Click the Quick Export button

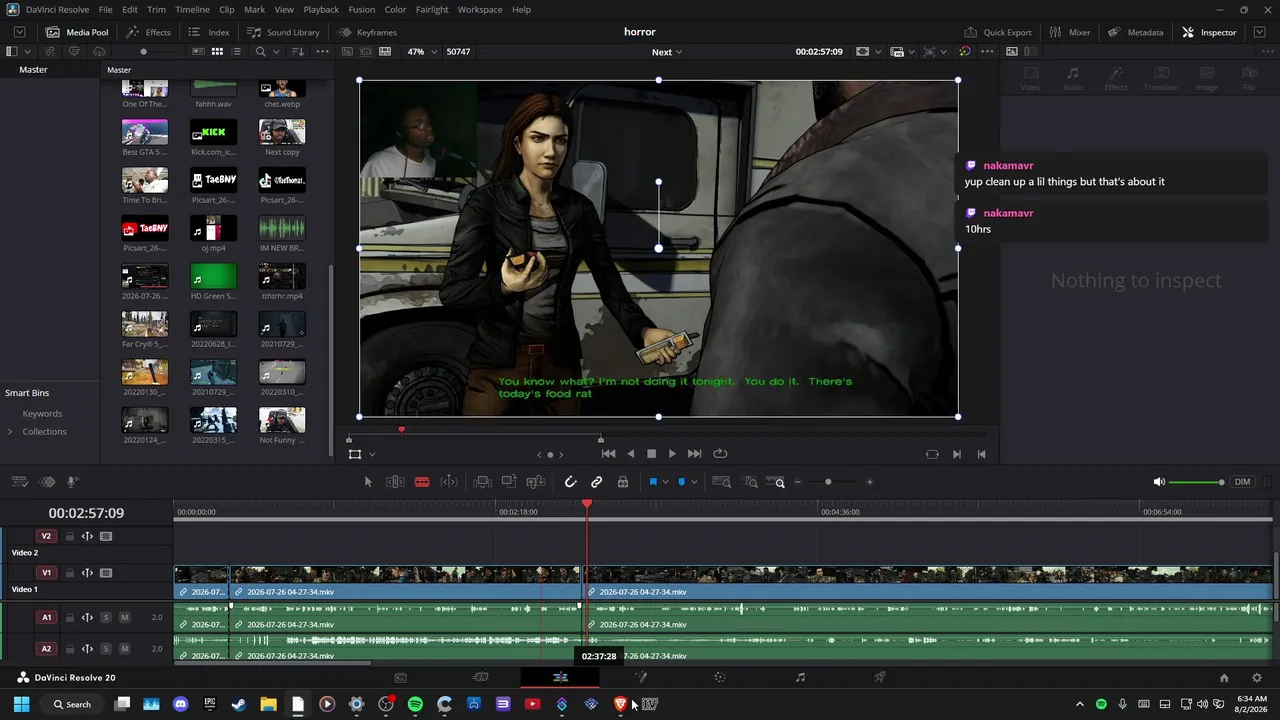[998, 32]
